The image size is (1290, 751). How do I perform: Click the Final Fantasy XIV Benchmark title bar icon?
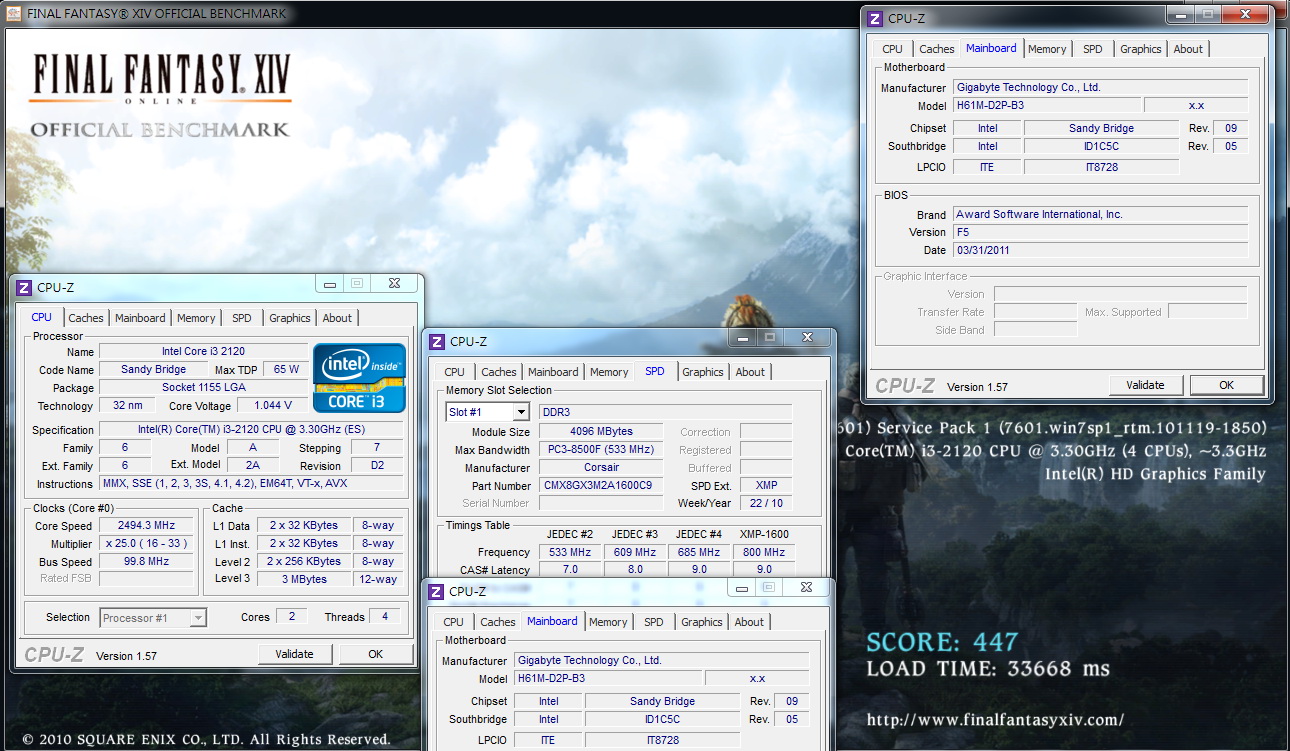click(x=13, y=14)
